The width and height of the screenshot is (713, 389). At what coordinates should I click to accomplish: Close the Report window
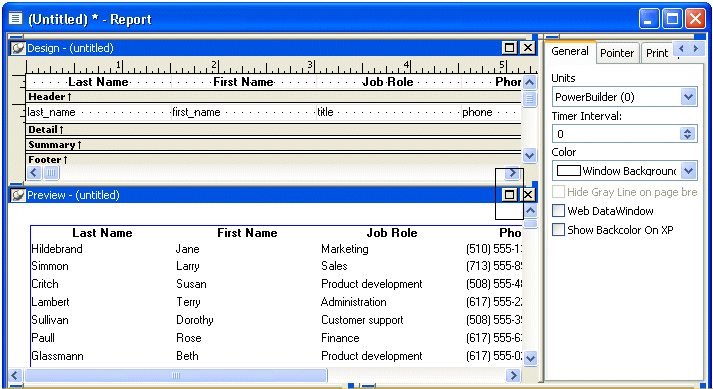point(695,19)
